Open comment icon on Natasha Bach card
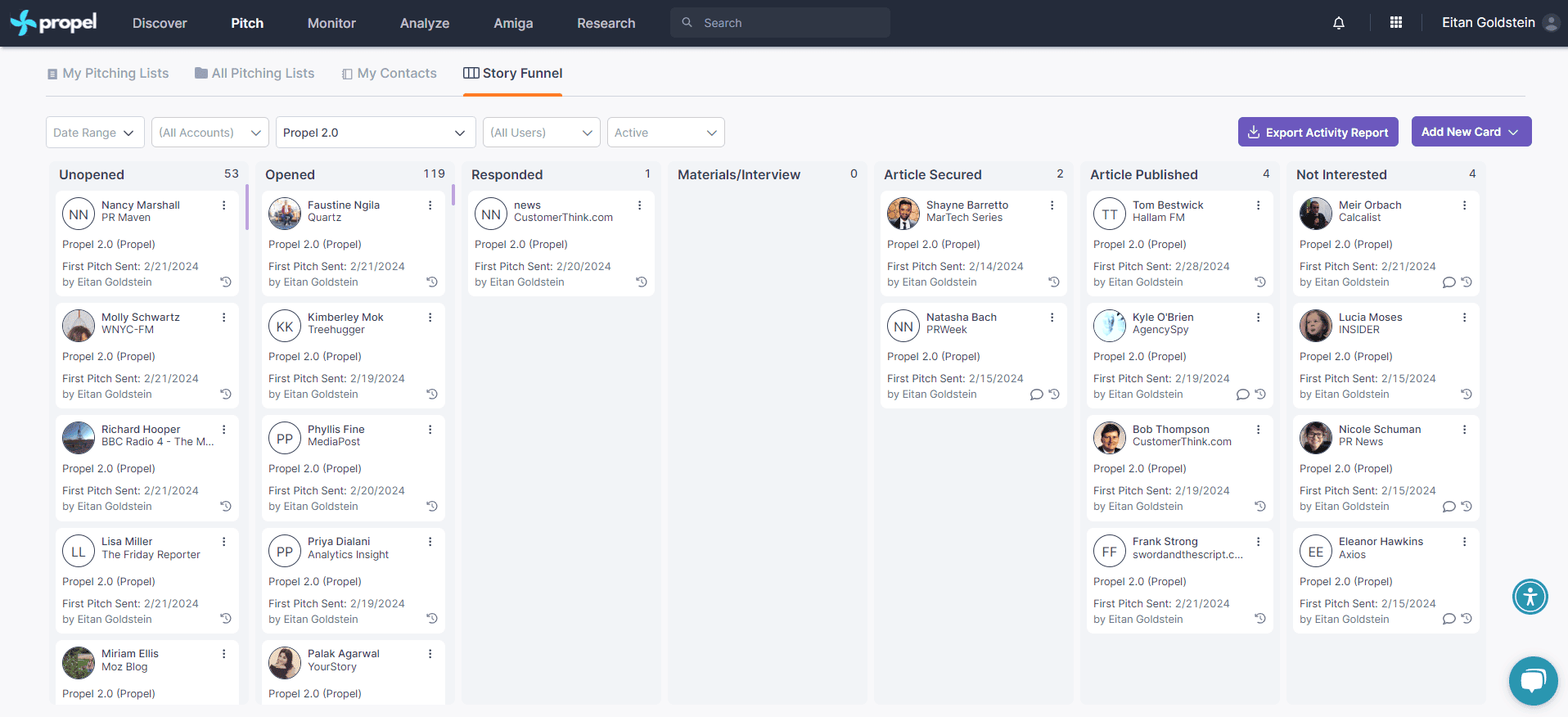The height and width of the screenshot is (717, 1568). [1036, 395]
